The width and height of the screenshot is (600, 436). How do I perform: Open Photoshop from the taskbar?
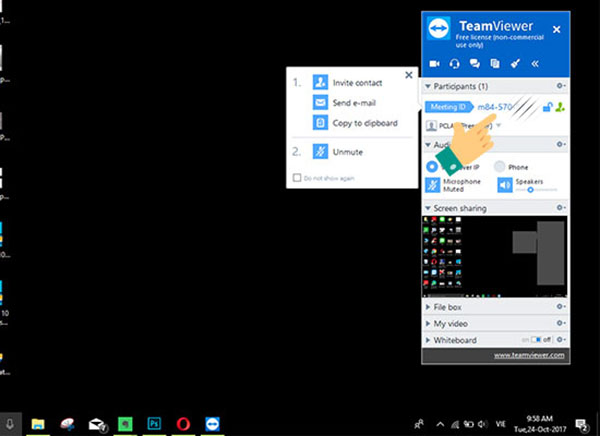point(154,424)
